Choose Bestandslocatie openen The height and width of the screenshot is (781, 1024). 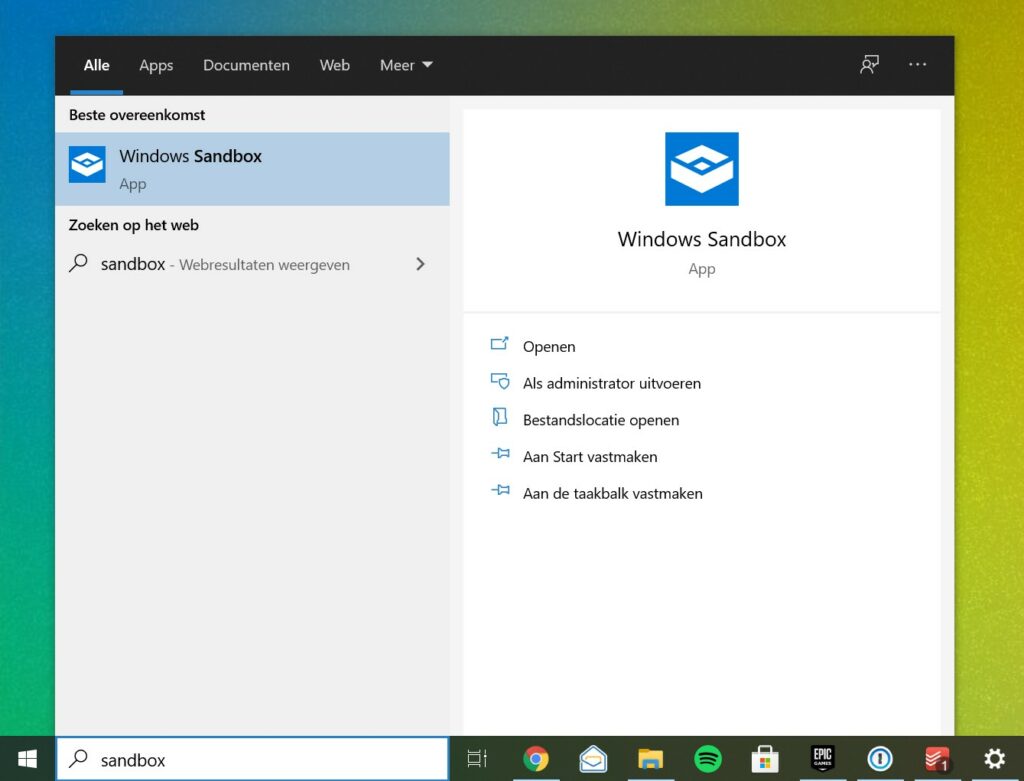pyautogui.click(x=601, y=420)
